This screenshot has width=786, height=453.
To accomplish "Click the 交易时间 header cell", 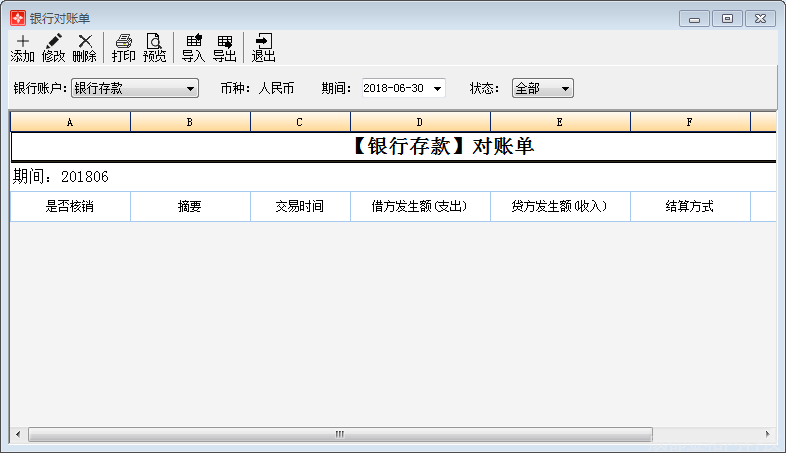I will [x=300, y=207].
